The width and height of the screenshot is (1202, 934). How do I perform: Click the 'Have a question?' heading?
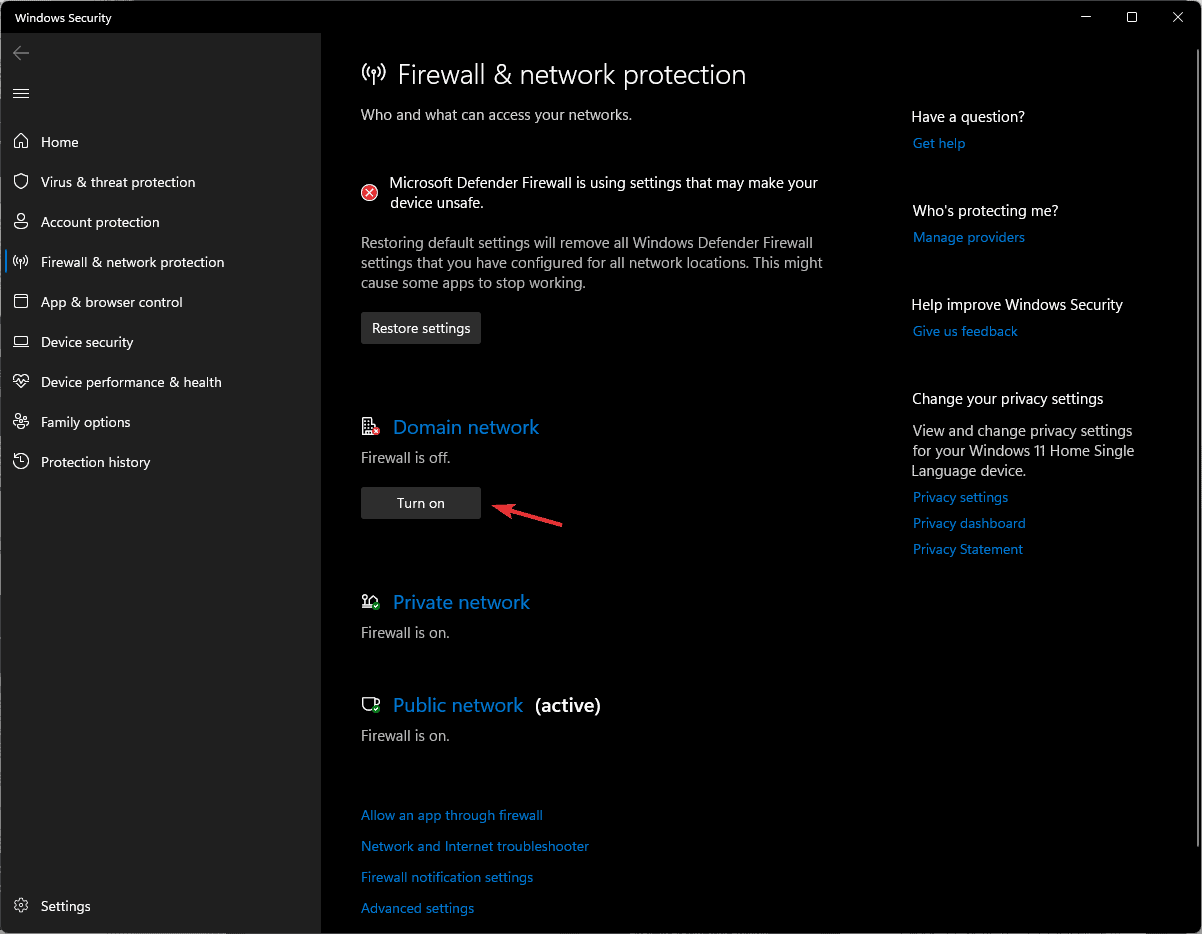[968, 117]
